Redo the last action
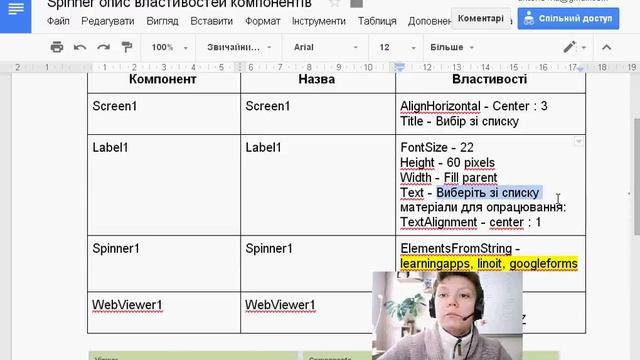 (x=103, y=47)
